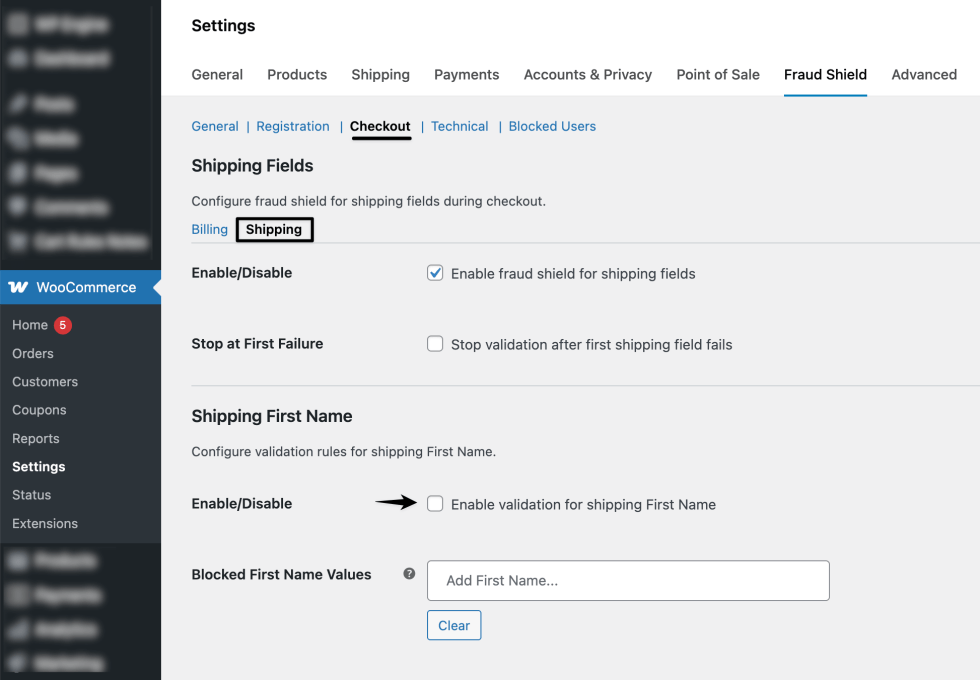Screen dimensions: 980x680
Task: Click the WooCommerce logo icon in sidebar
Action: coord(22,287)
